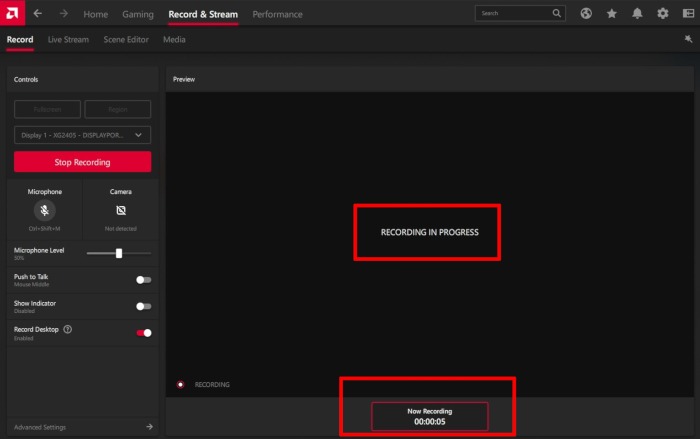Image resolution: width=700 pixels, height=439 pixels.
Task: Open the web browser globe icon
Action: tap(586, 13)
